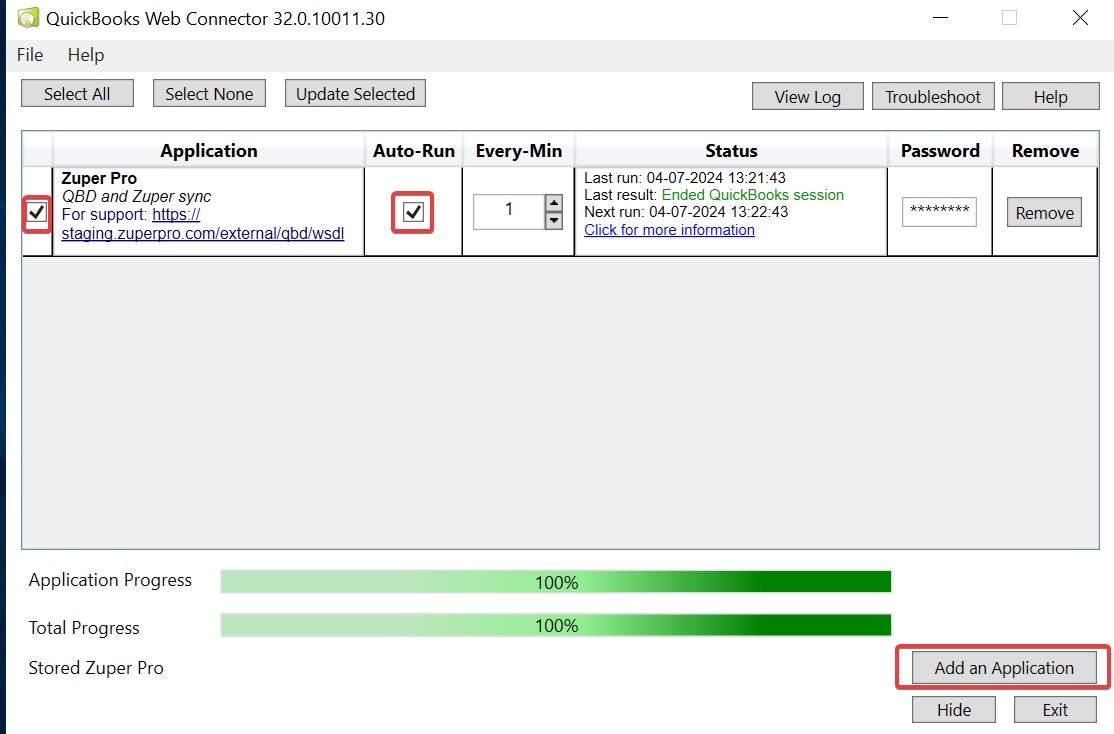Click the Next run timestamp text
The width and height of the screenshot is (1114, 734).
pyautogui.click(x=686, y=212)
